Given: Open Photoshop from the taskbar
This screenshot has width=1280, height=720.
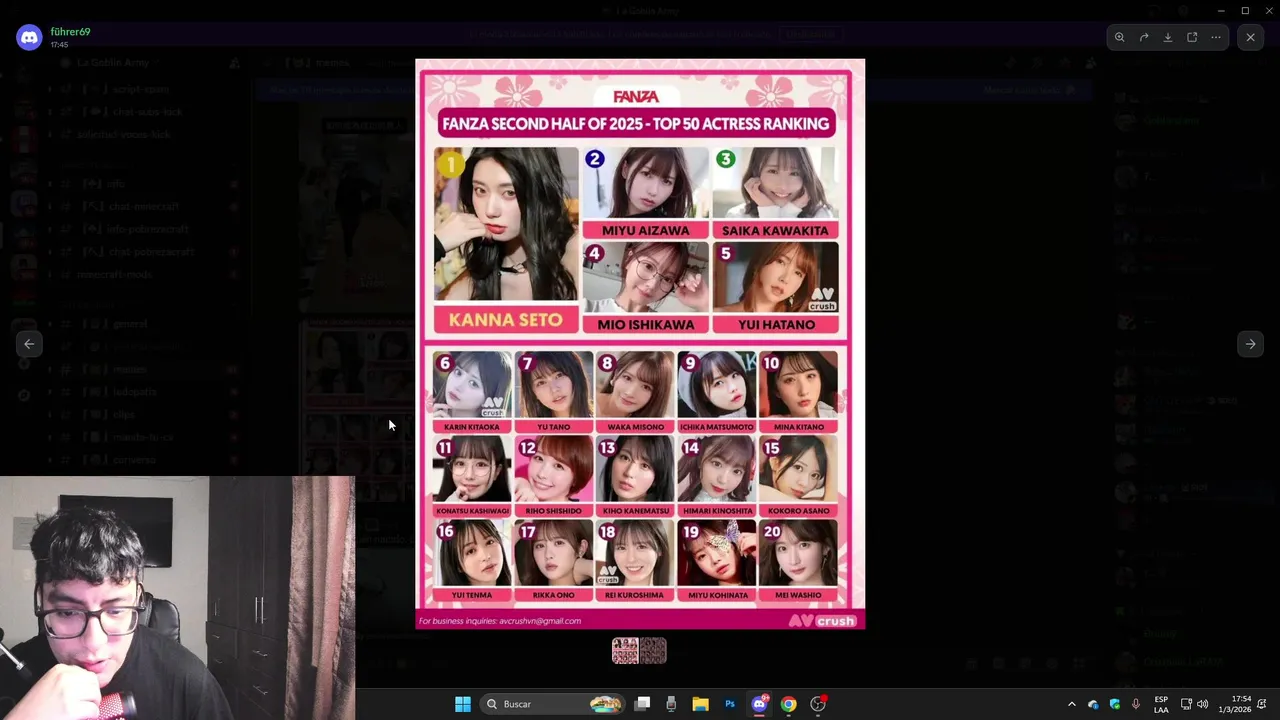Looking at the screenshot, I should [730, 704].
